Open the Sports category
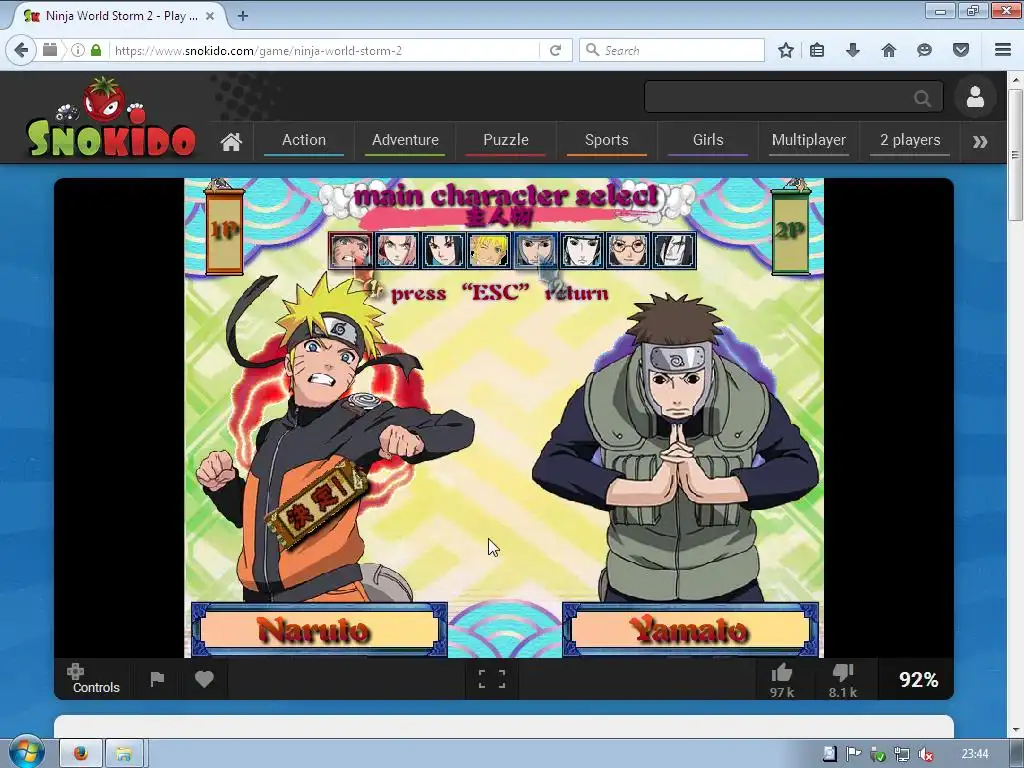Image resolution: width=1024 pixels, height=768 pixels. click(x=607, y=140)
